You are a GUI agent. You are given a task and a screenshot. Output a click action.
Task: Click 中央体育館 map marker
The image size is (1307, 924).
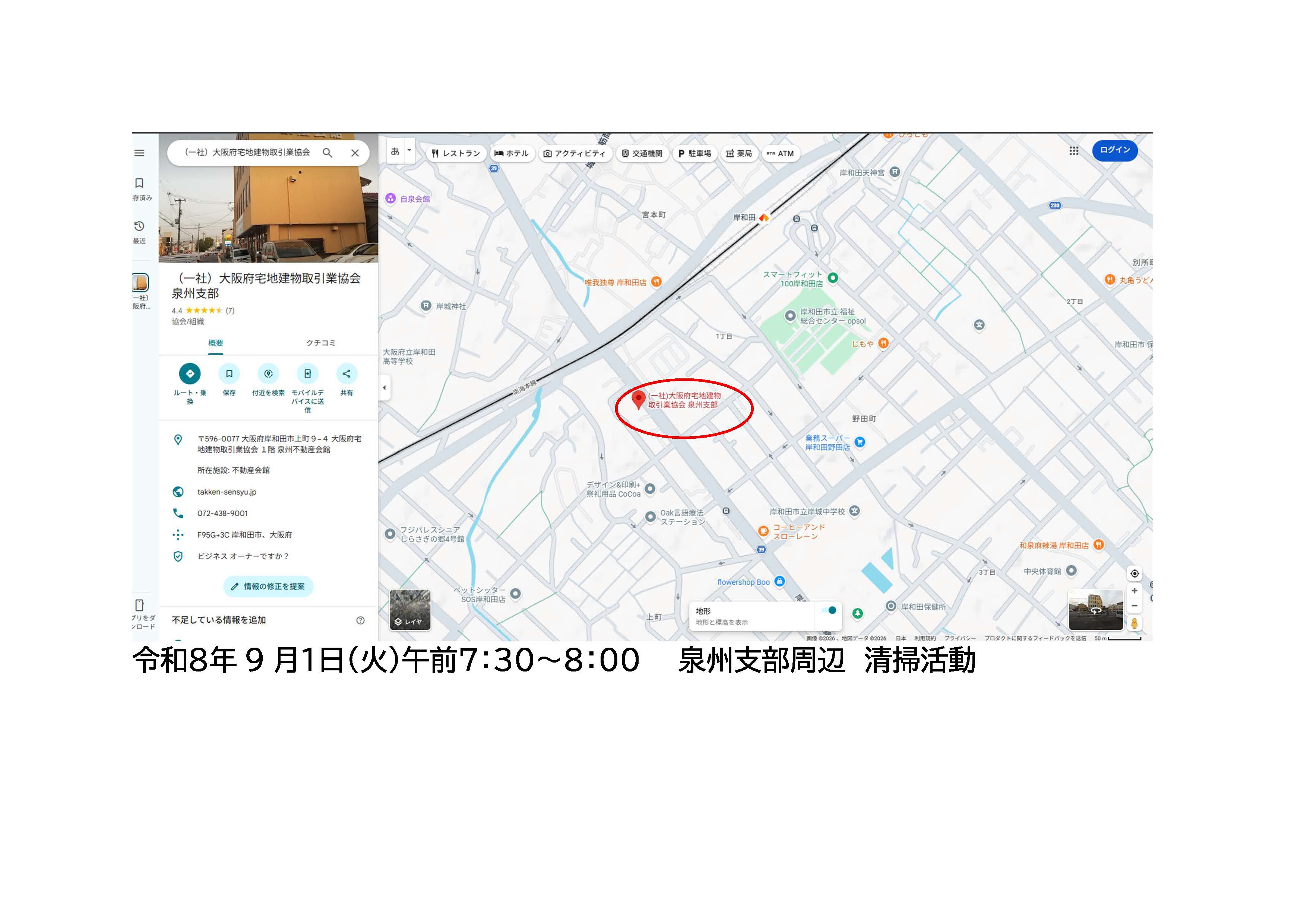tap(1071, 571)
